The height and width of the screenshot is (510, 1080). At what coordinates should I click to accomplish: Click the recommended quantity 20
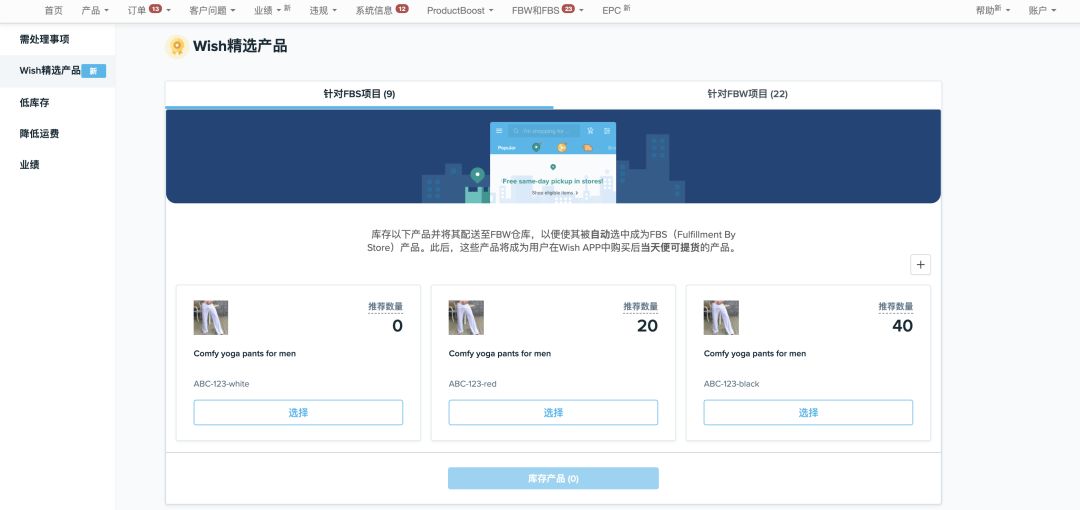click(647, 326)
